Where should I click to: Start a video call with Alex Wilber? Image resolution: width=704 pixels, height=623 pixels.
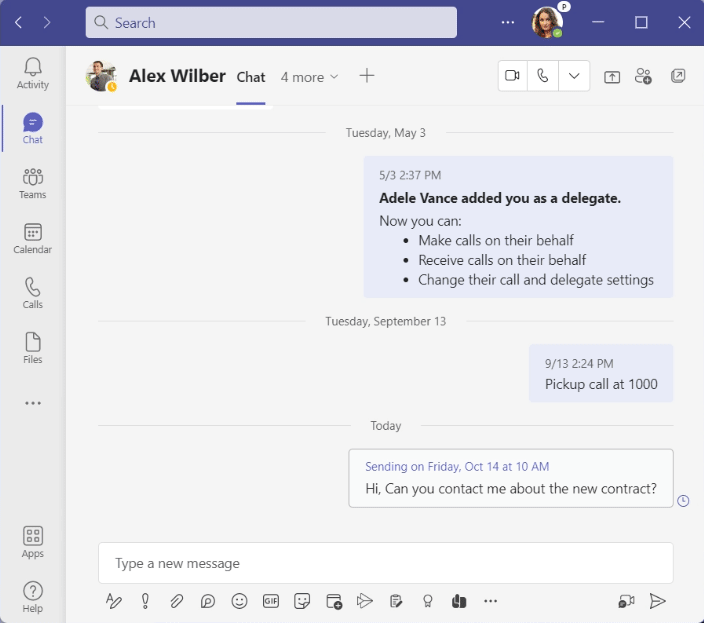(x=512, y=76)
